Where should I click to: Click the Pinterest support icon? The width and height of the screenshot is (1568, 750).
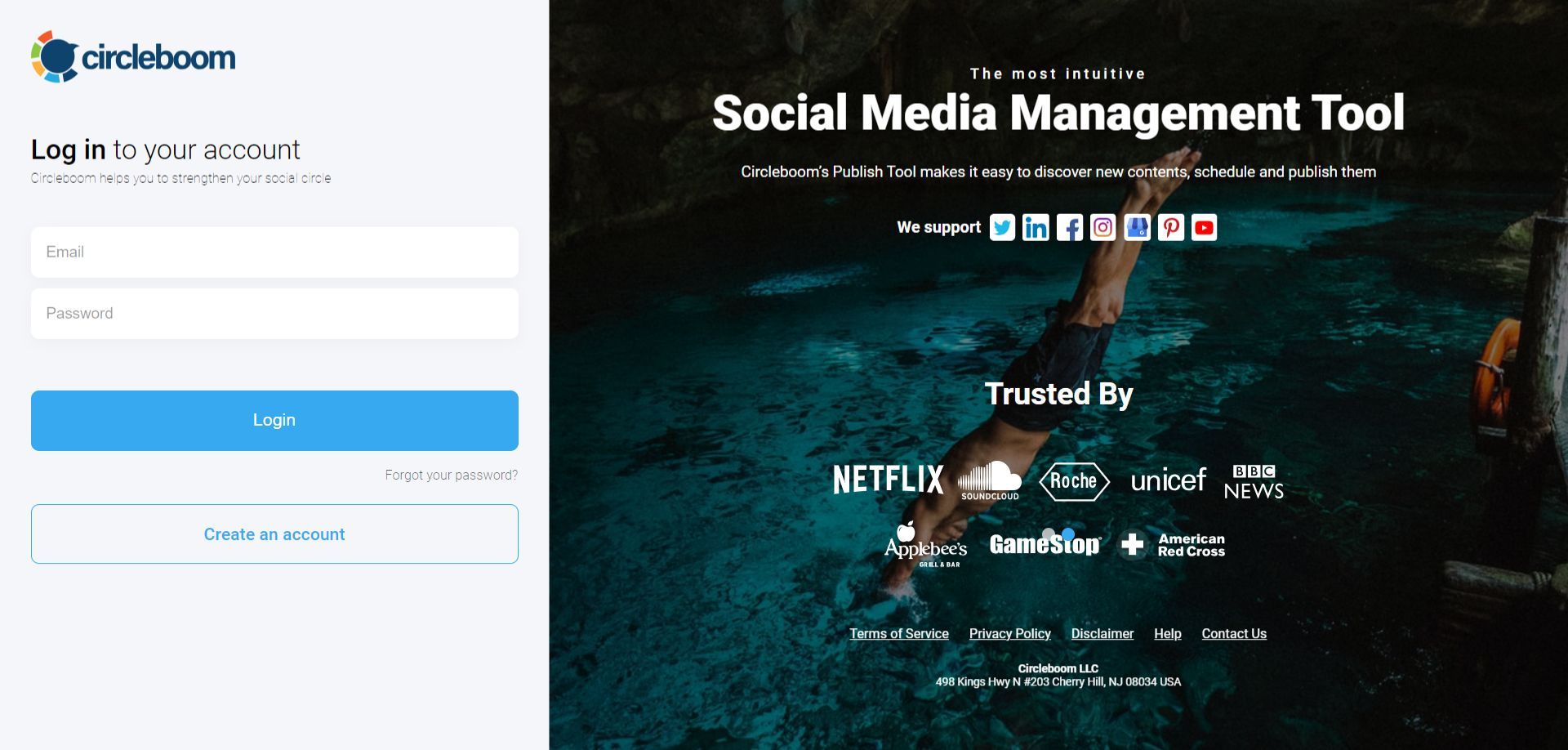click(x=1171, y=227)
